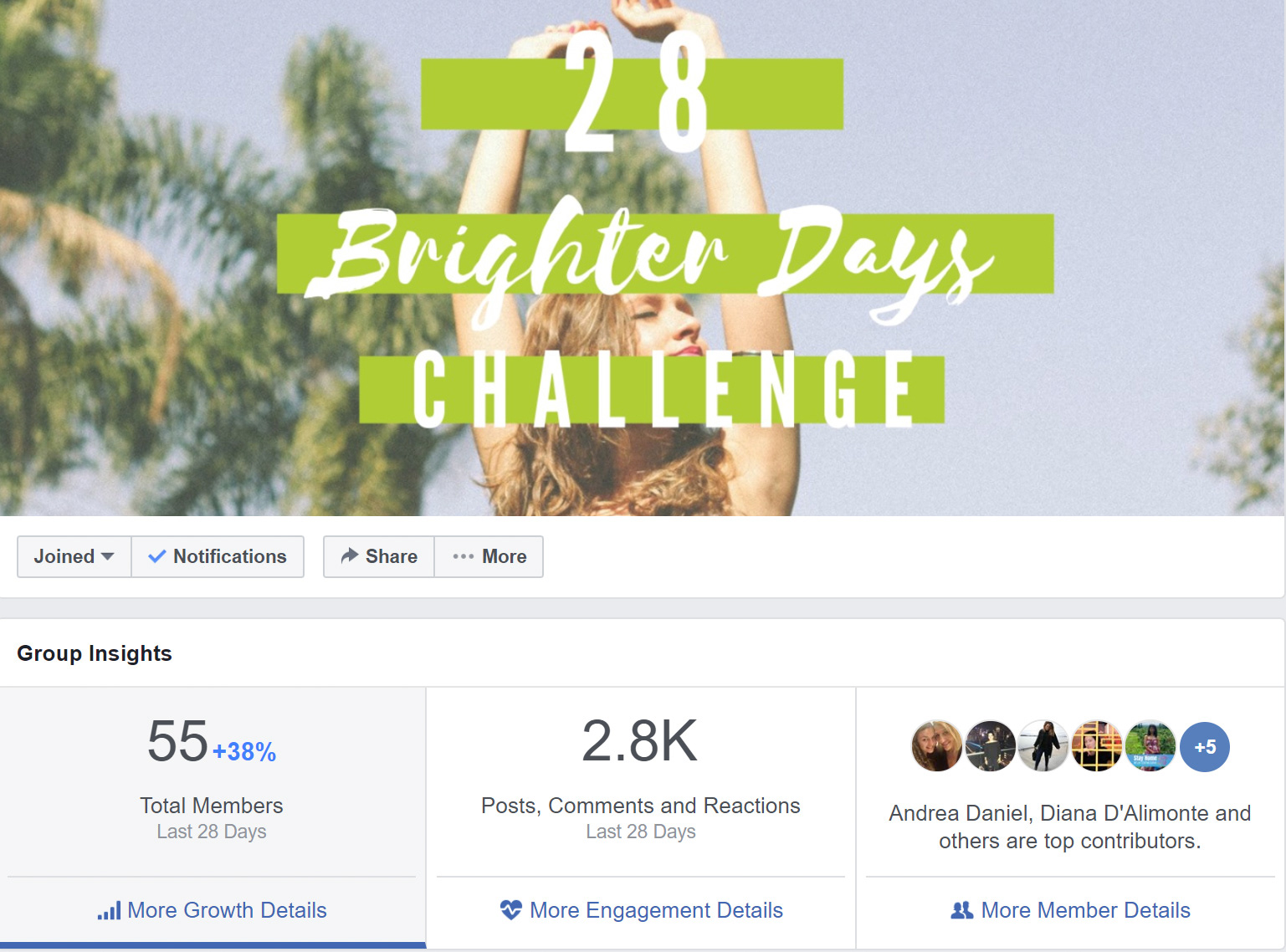1286x952 pixels.
Task: Select the fourth contributor avatar
Action: [1097, 746]
